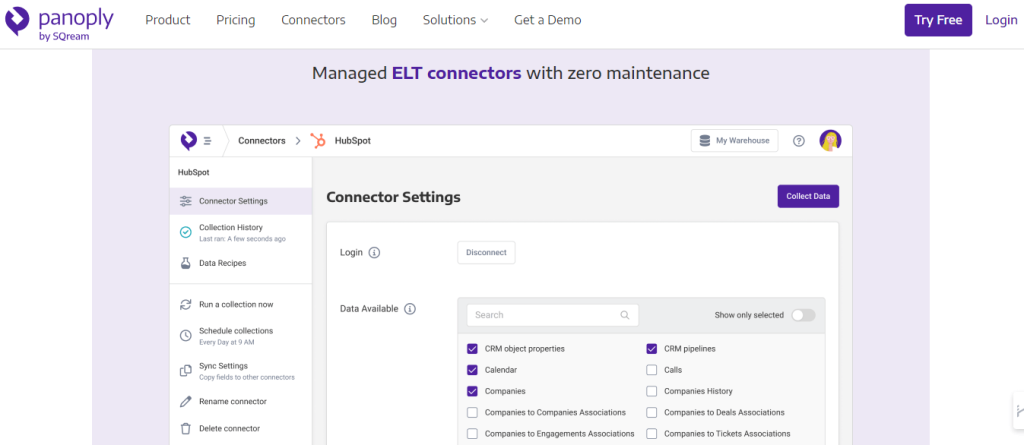Uncheck the Calendar checkbox

click(472, 370)
